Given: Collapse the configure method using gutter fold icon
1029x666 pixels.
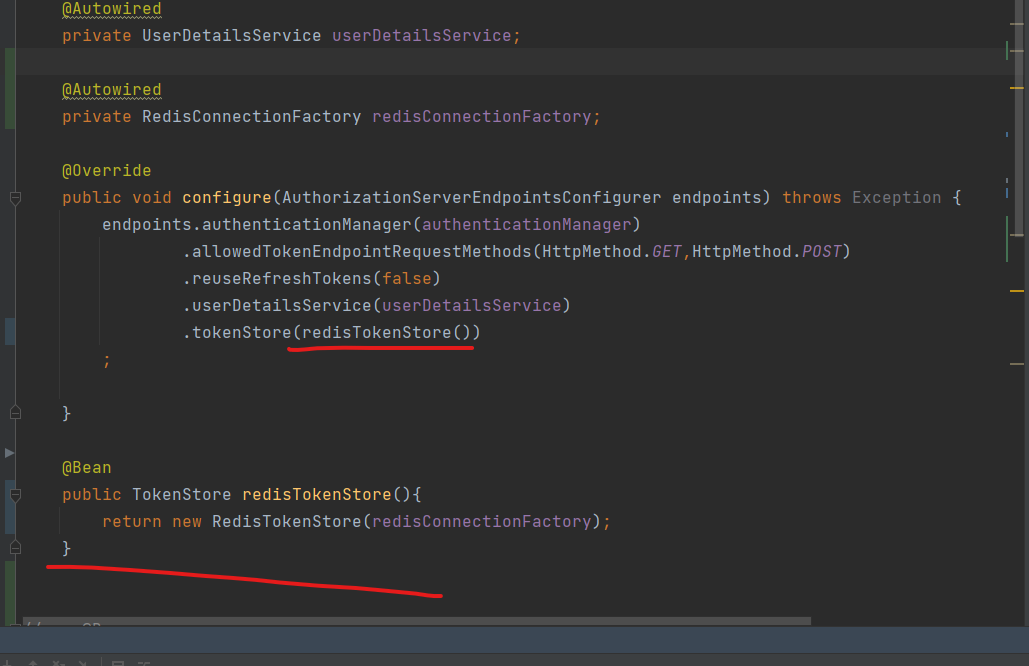Looking at the screenshot, I should coord(15,198).
